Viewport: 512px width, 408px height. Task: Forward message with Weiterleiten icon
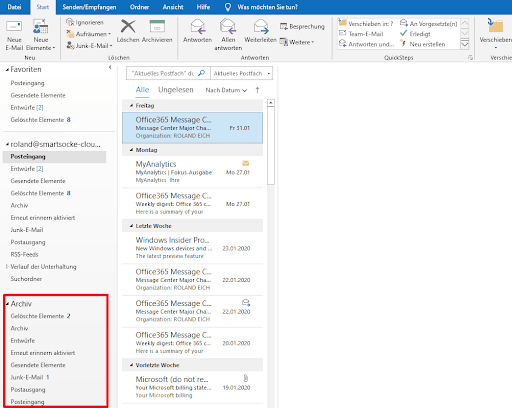(260, 31)
